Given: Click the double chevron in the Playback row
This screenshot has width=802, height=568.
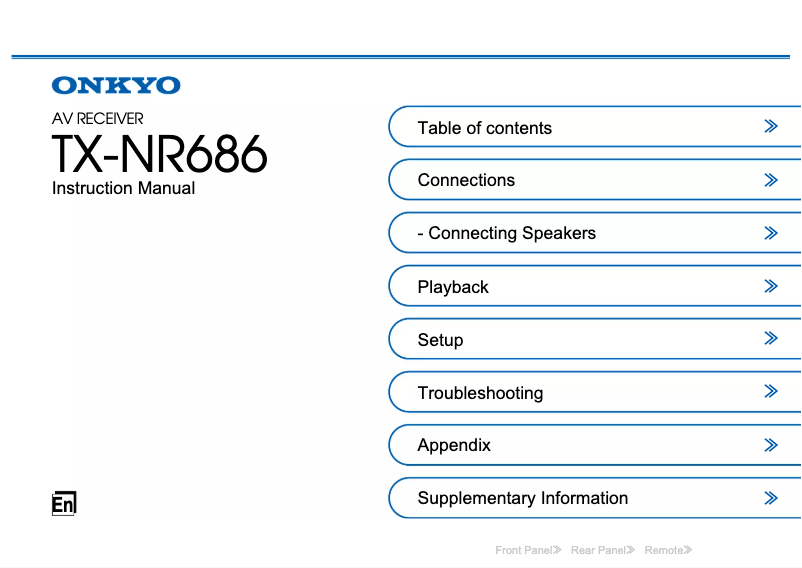Looking at the screenshot, I should pos(770,286).
